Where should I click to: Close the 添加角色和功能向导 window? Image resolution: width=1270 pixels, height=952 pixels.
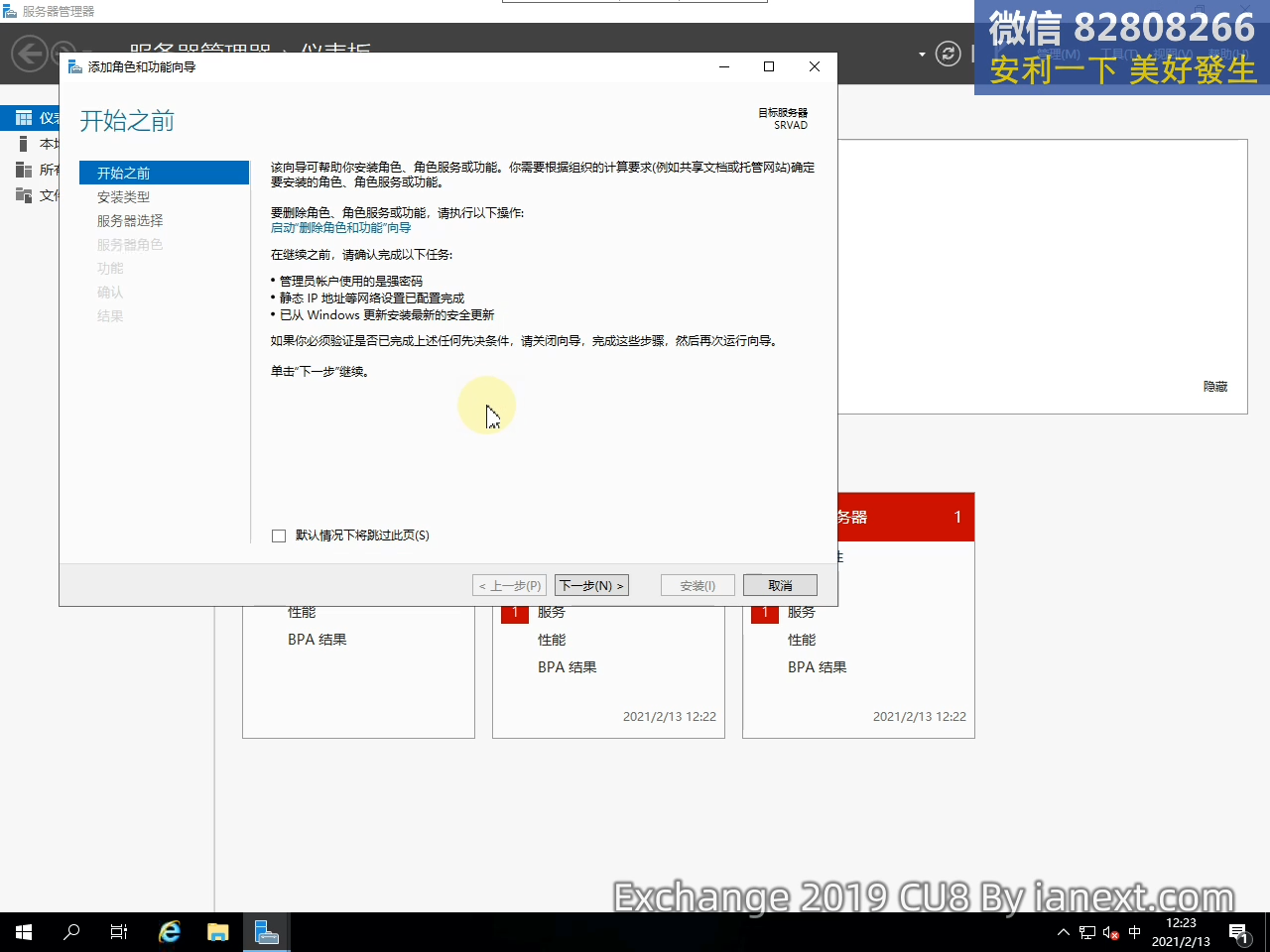click(x=815, y=66)
